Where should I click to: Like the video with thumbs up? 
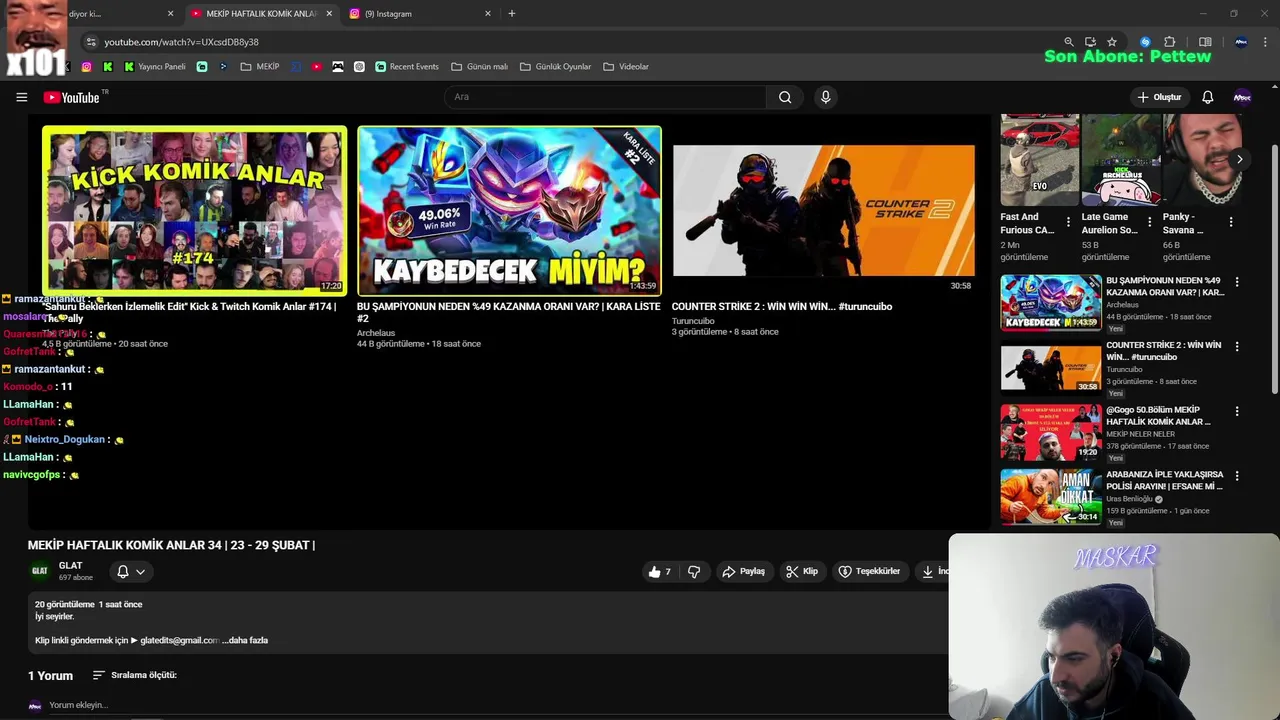(x=659, y=572)
